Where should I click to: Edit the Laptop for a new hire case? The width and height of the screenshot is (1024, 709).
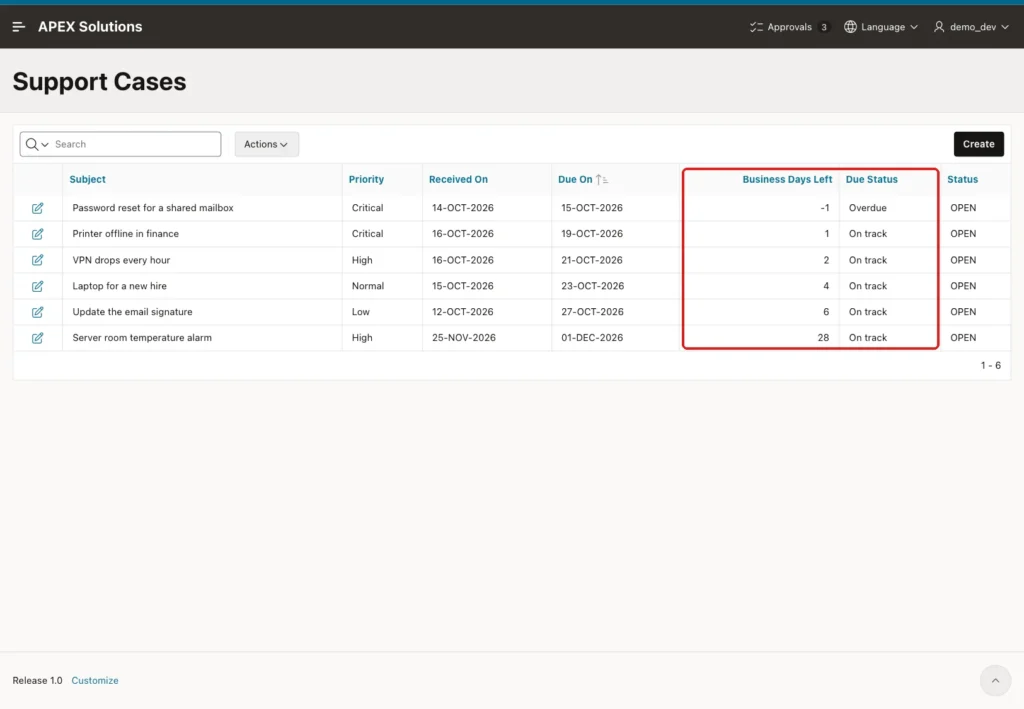pyautogui.click(x=37, y=286)
